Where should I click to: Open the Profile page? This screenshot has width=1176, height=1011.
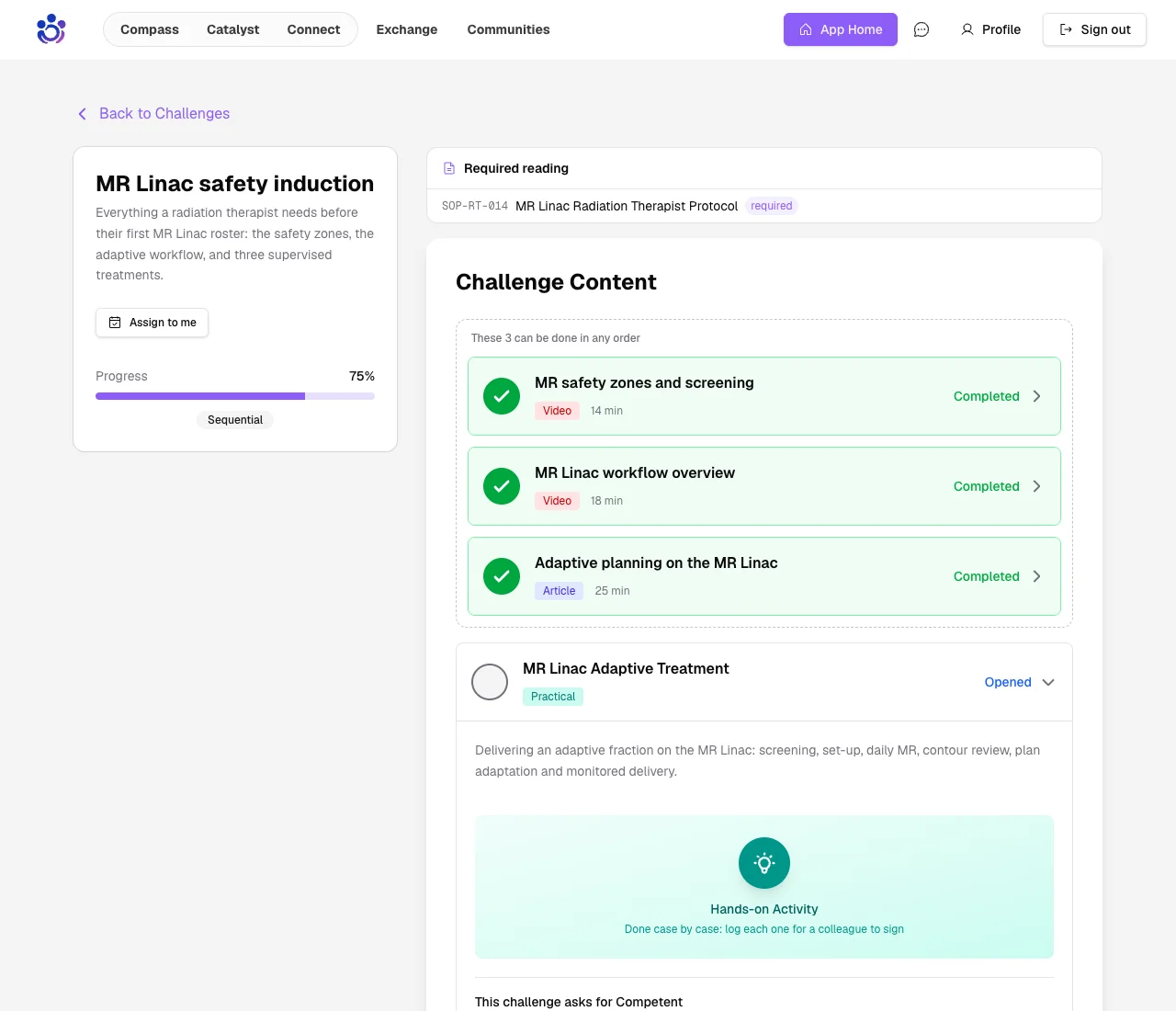tap(990, 29)
